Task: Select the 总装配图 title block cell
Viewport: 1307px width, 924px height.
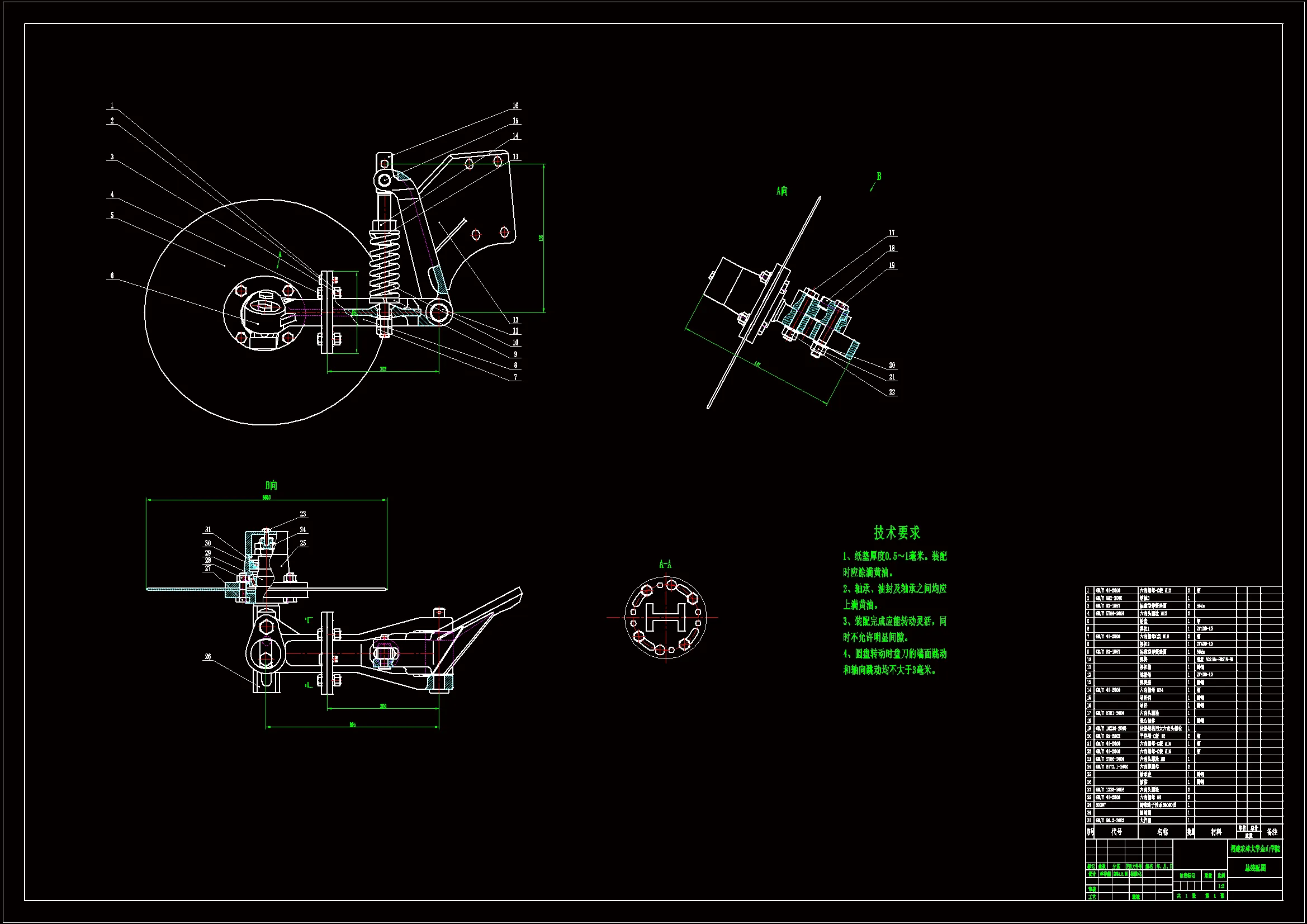Action: (1255, 868)
